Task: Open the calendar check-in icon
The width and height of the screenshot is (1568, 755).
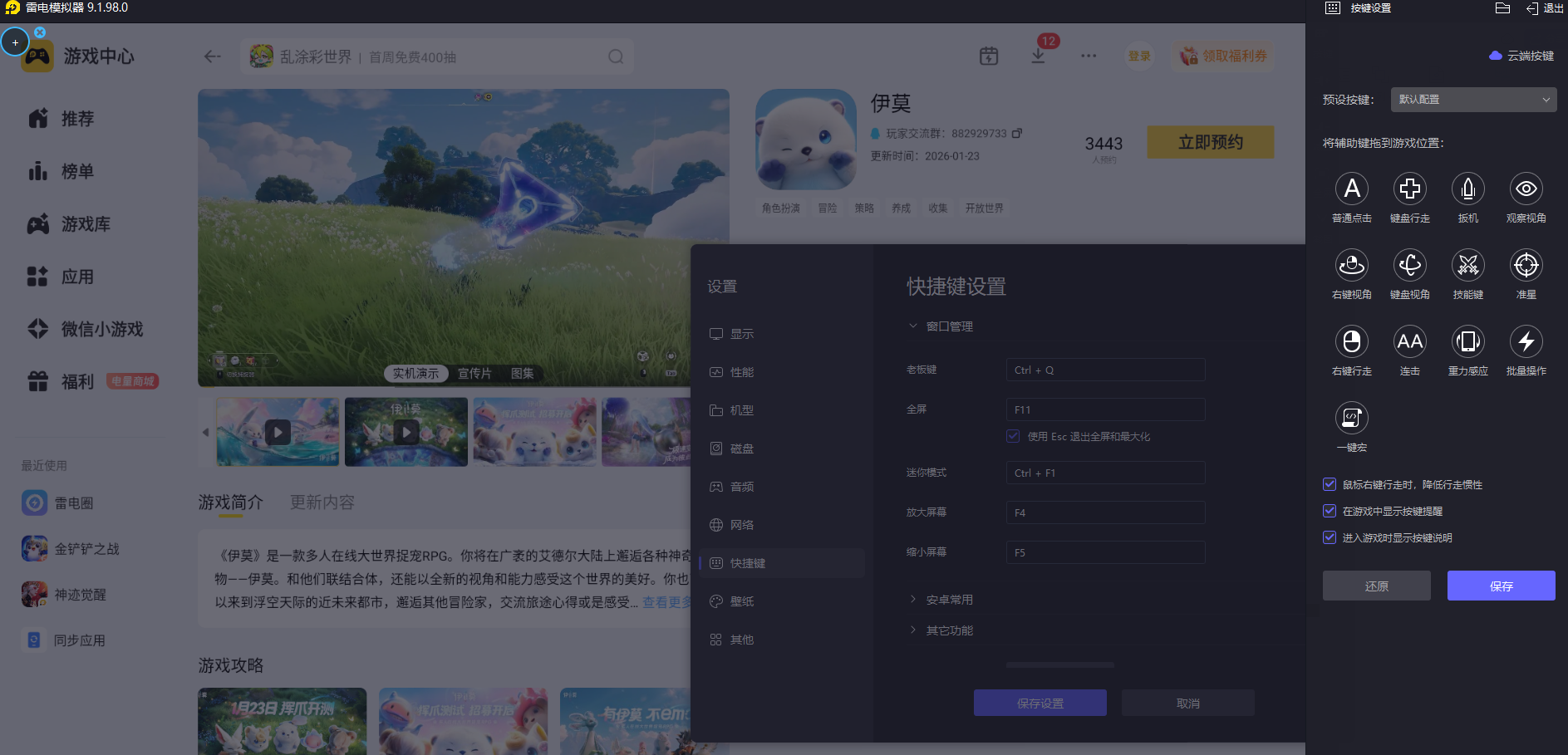Action: click(x=989, y=56)
